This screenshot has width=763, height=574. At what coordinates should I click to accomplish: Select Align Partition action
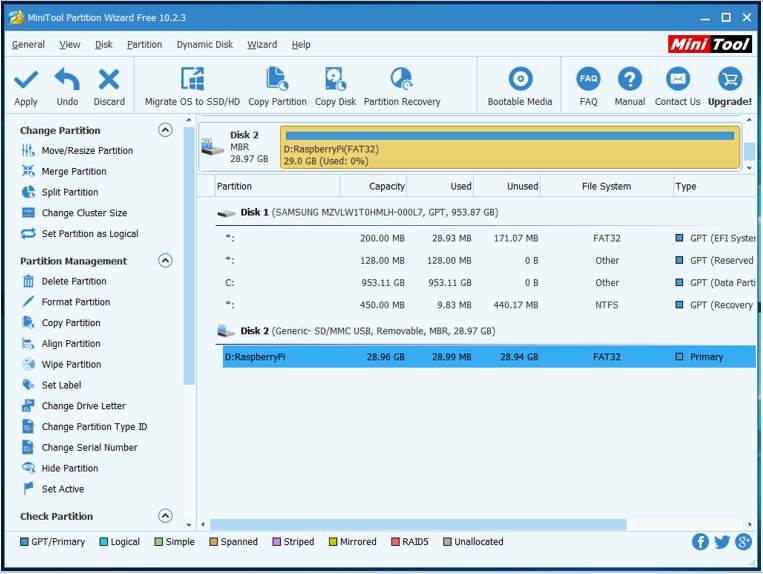pos(71,344)
